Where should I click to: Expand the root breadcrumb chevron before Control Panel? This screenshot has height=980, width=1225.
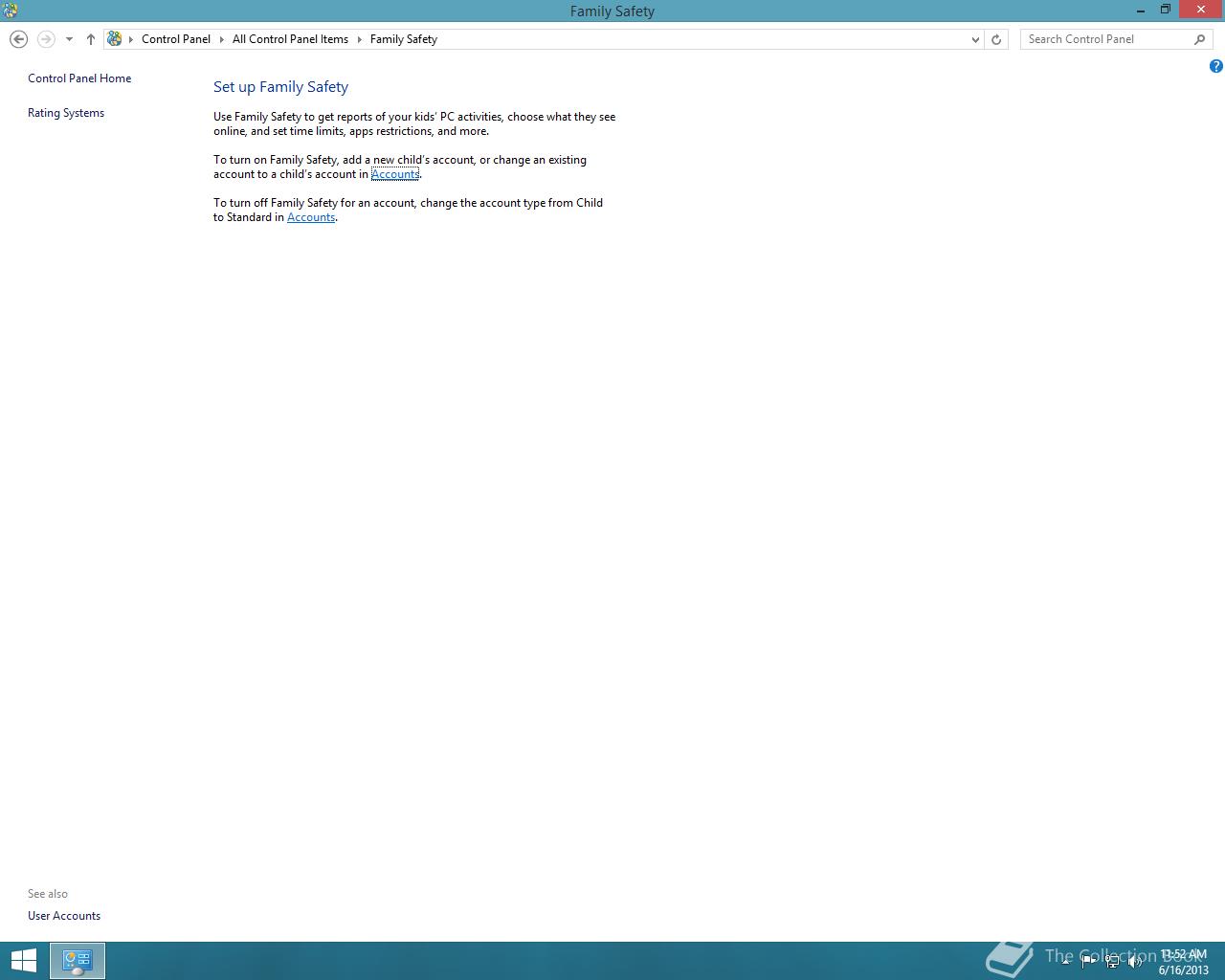[x=131, y=39]
